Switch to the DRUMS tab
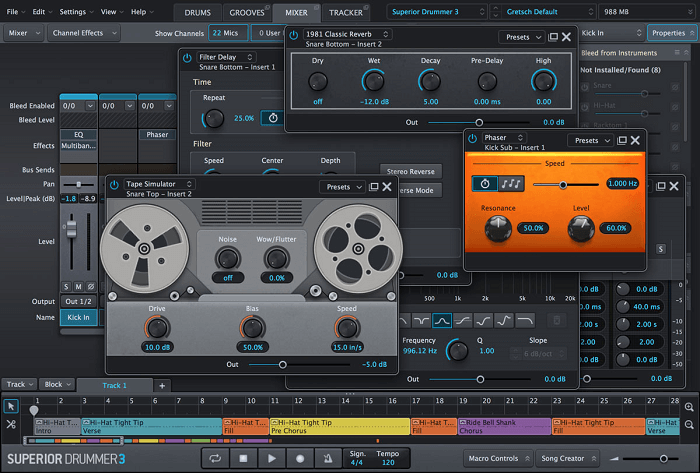Screen dimensions: 700x473 (x=198, y=12)
